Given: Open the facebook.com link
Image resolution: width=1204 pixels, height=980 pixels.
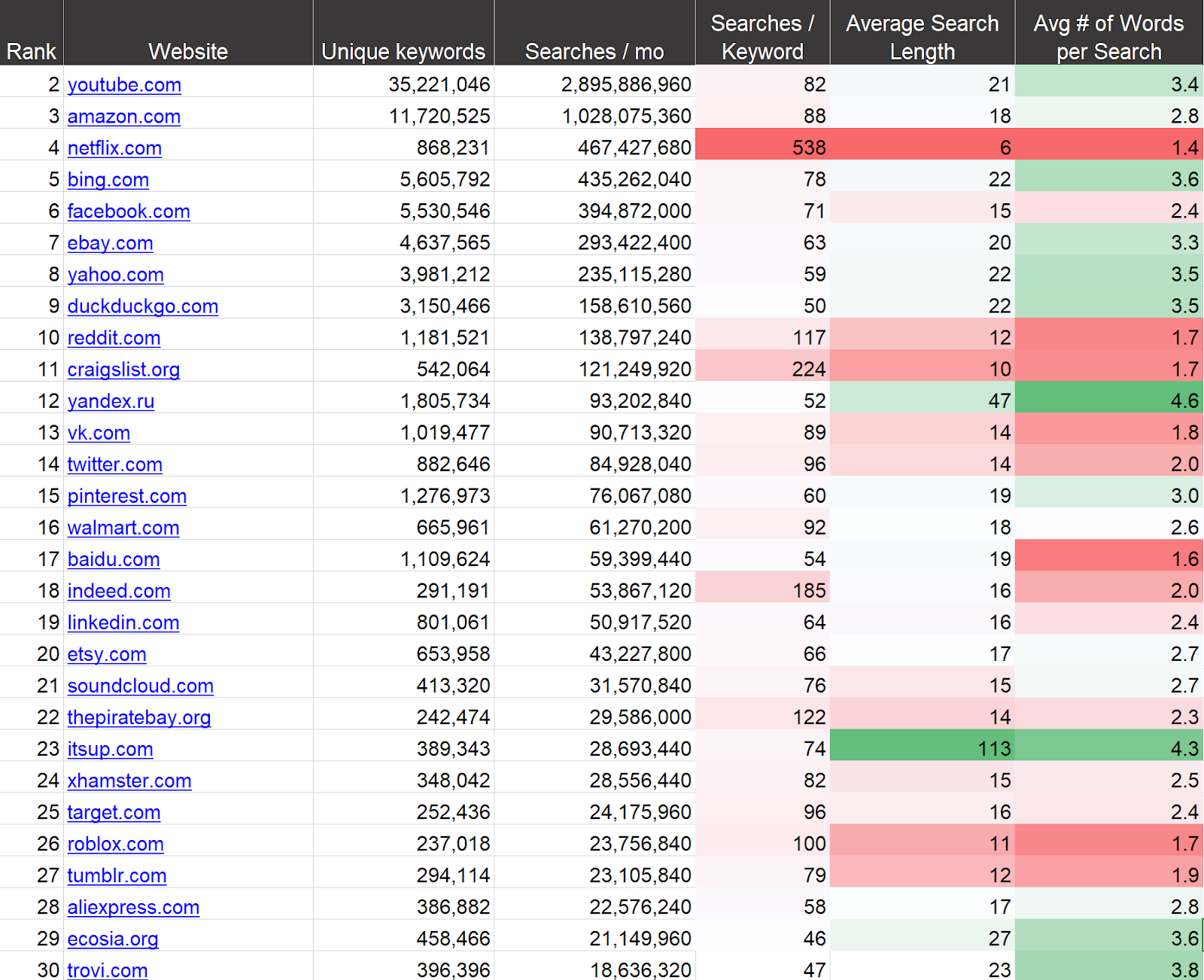Looking at the screenshot, I should point(129,212).
